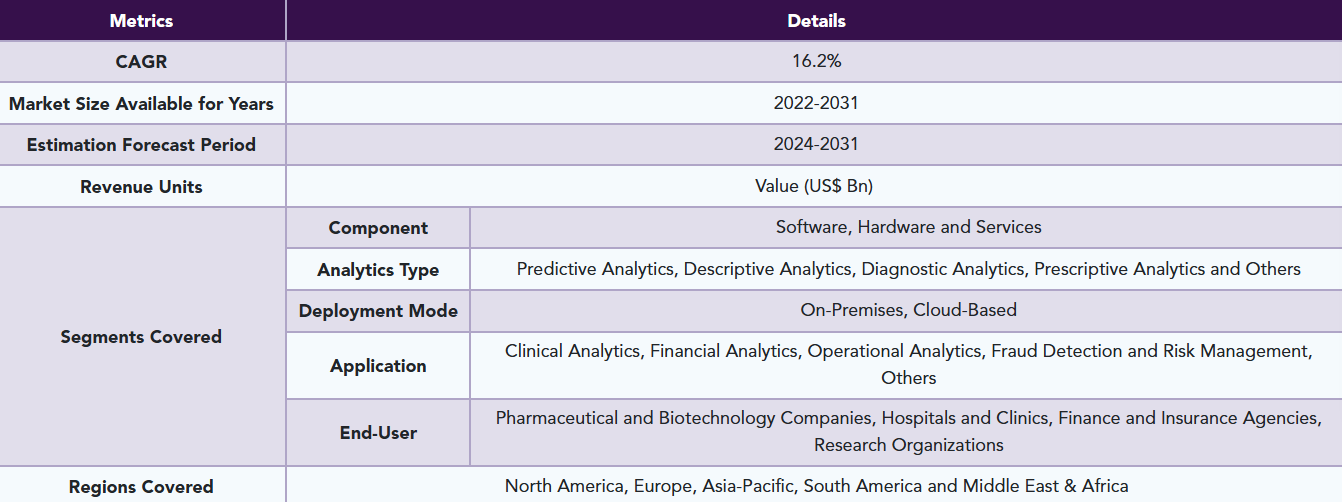Click the 2024-2031 forecast period value
Viewport: 1342px width, 502px height.
[816, 144]
